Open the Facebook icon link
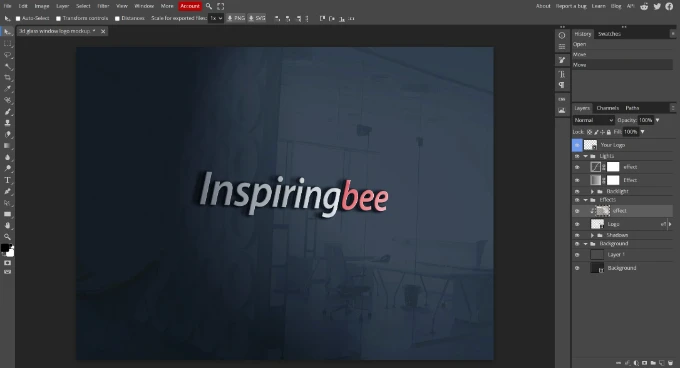The width and height of the screenshot is (680, 368). 670,6
